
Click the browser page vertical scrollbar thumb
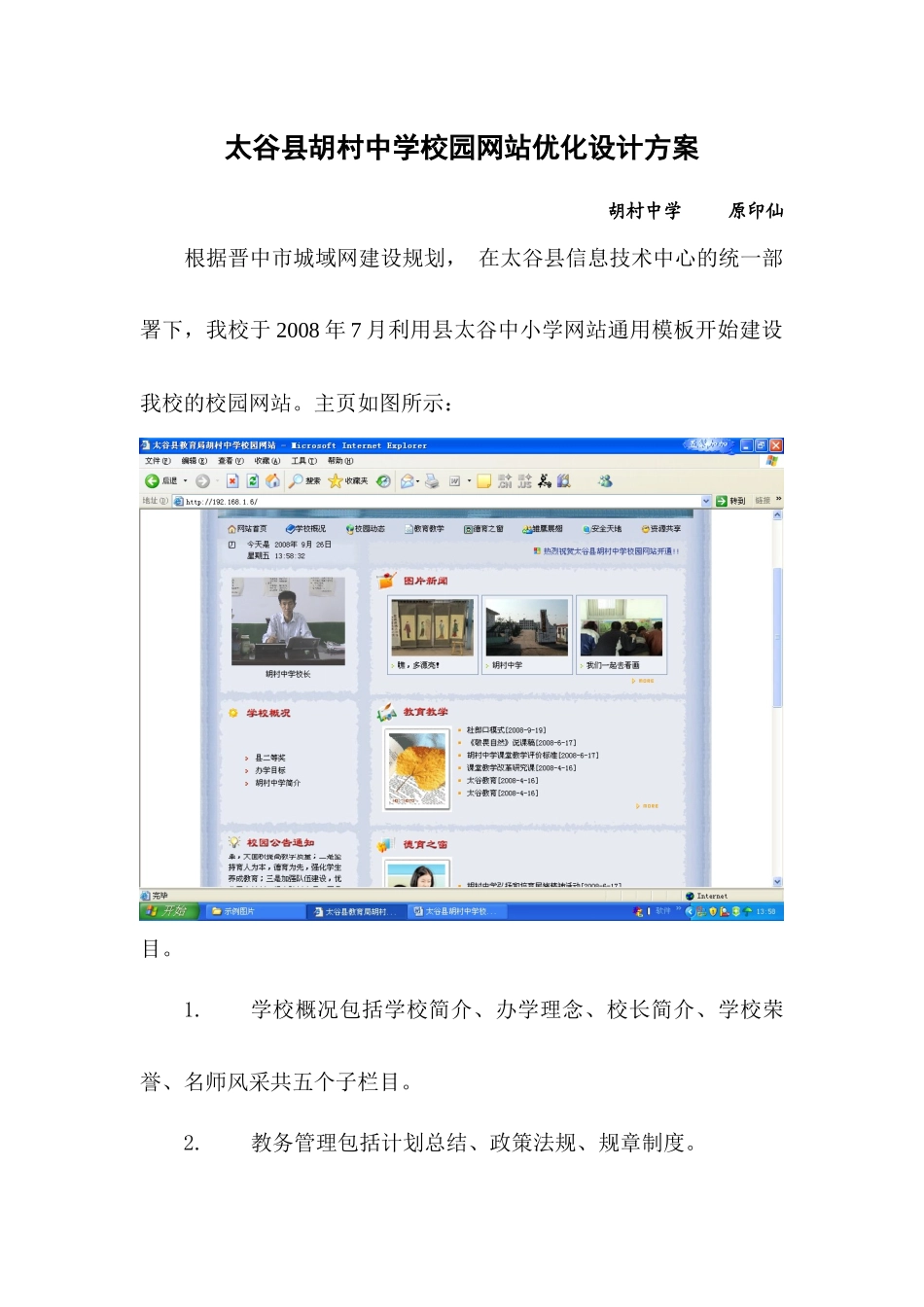click(x=777, y=637)
